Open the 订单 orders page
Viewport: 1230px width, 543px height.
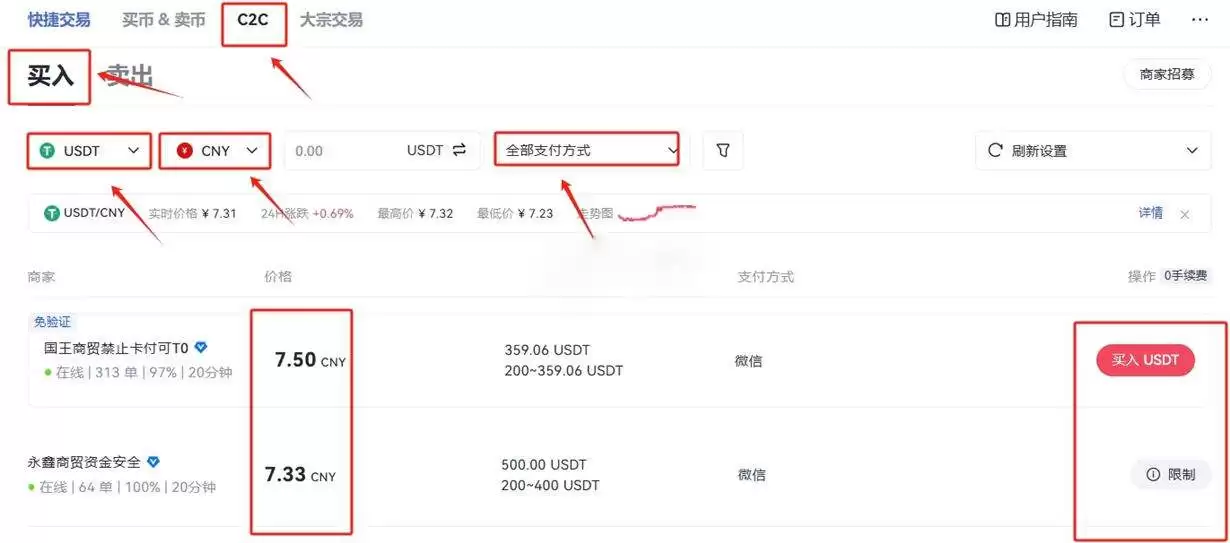pos(1135,20)
